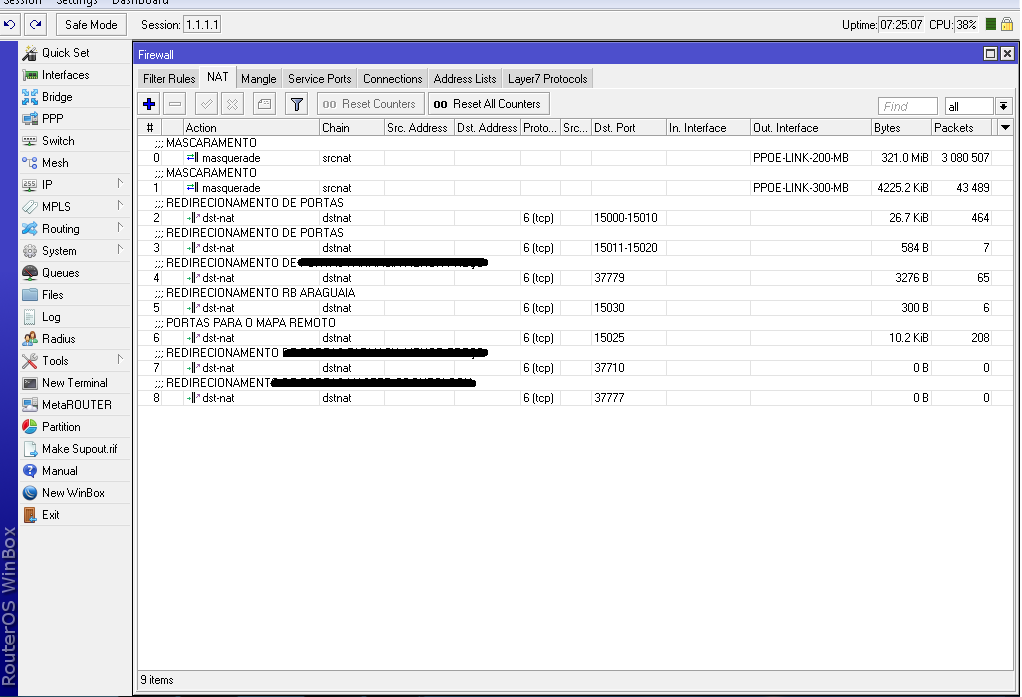Open the Address Lists tab
Image resolution: width=1022 pixels, height=697 pixels.
(465, 79)
